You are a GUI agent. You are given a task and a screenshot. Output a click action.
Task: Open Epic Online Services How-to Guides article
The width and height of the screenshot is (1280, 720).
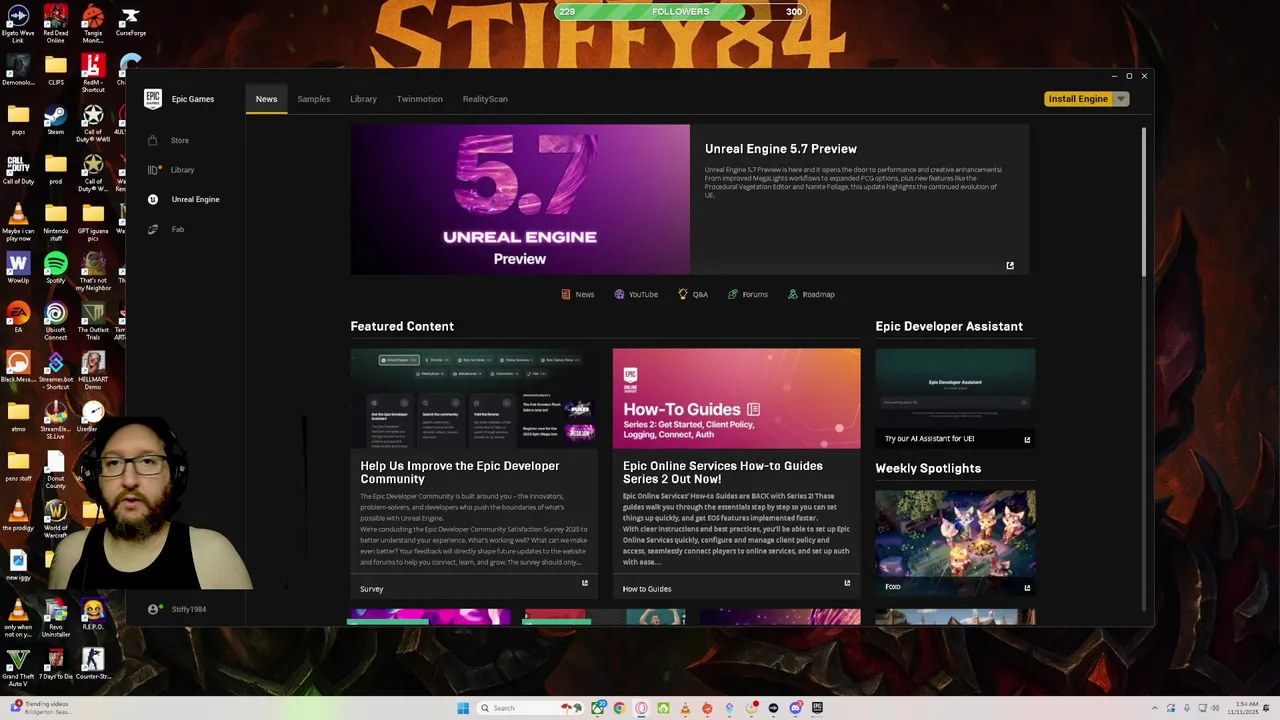pos(723,472)
